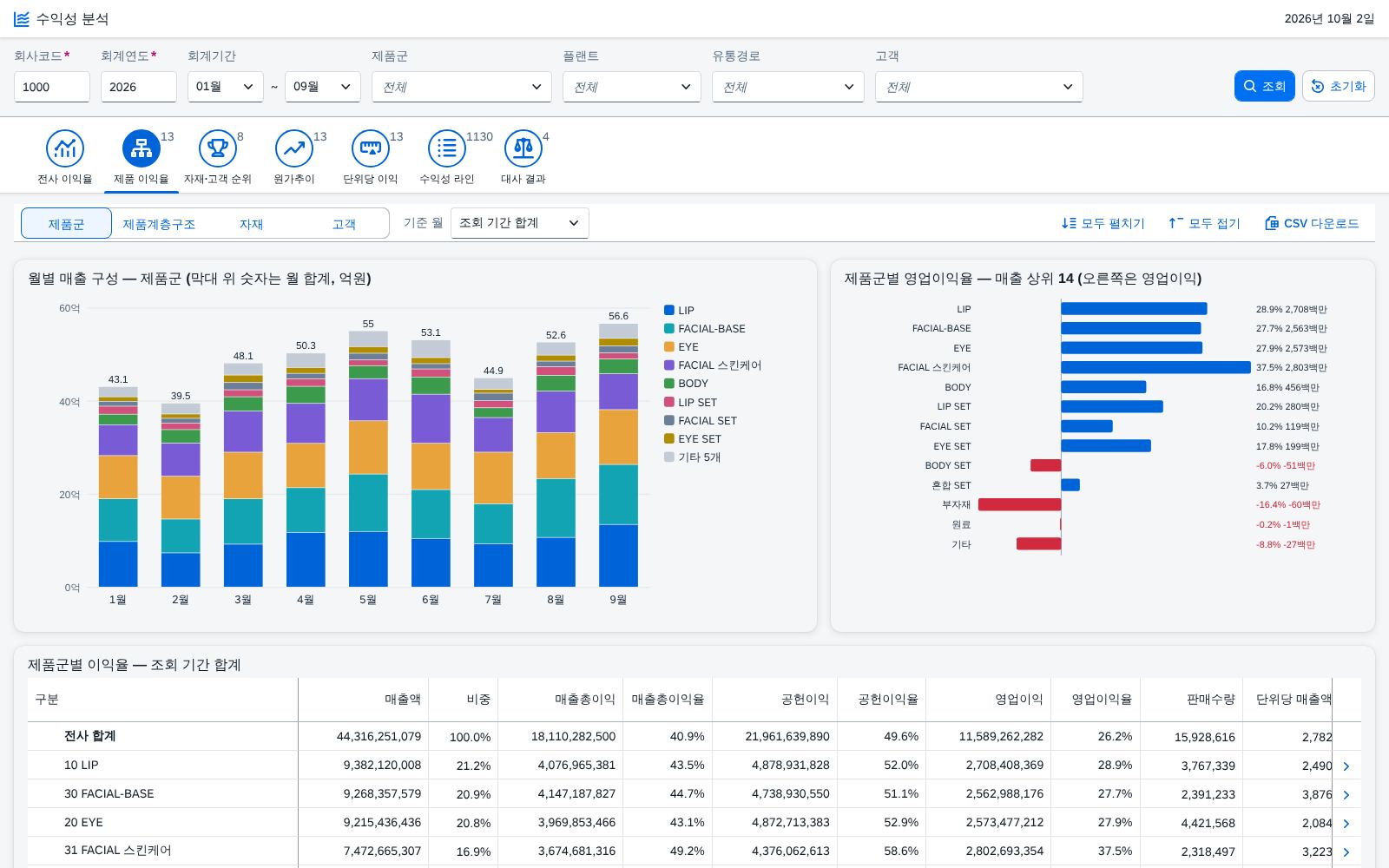Image resolution: width=1389 pixels, height=868 pixels.
Task: Open the 수익성 라인 list icon
Action: tap(447, 148)
